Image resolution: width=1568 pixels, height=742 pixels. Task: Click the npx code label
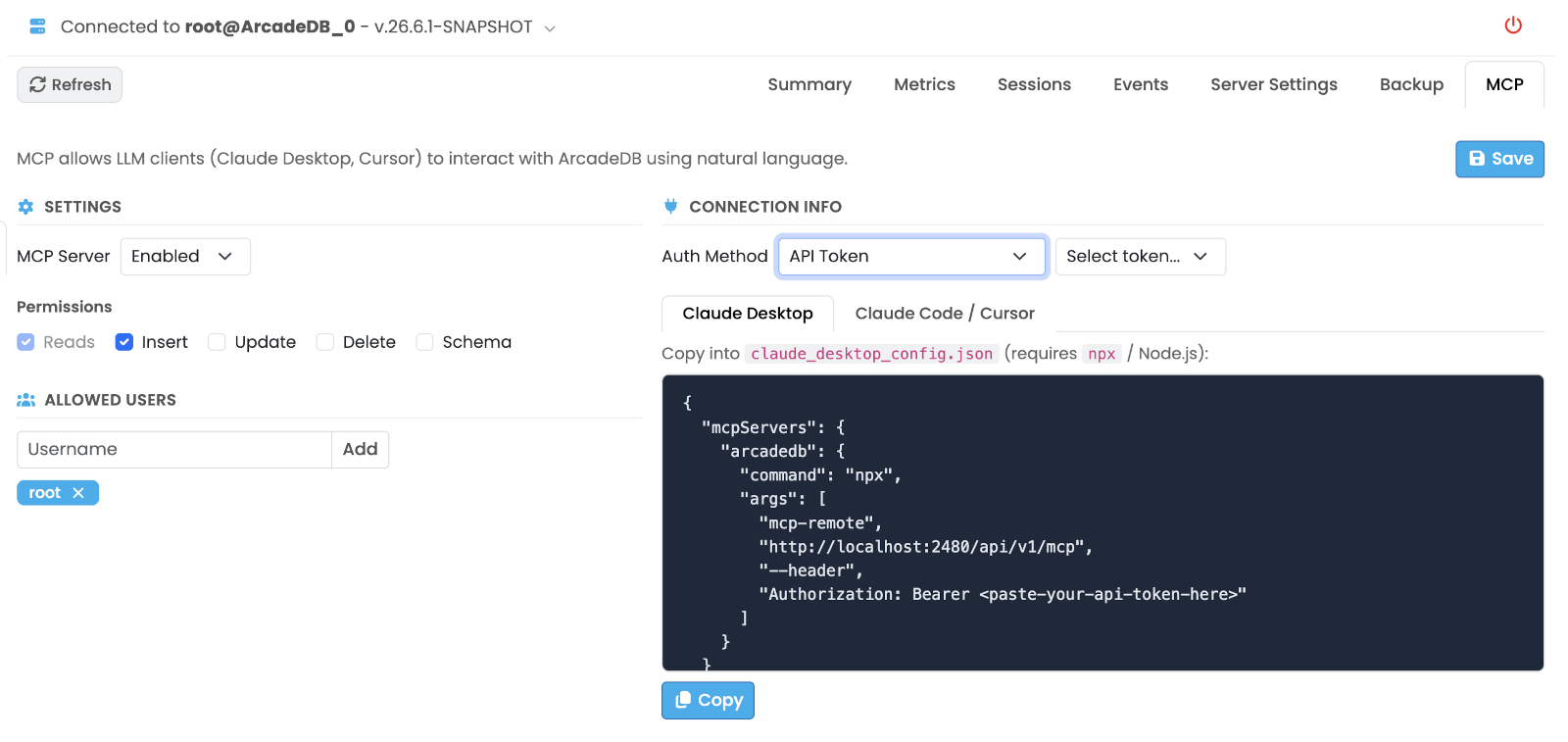click(x=1102, y=354)
